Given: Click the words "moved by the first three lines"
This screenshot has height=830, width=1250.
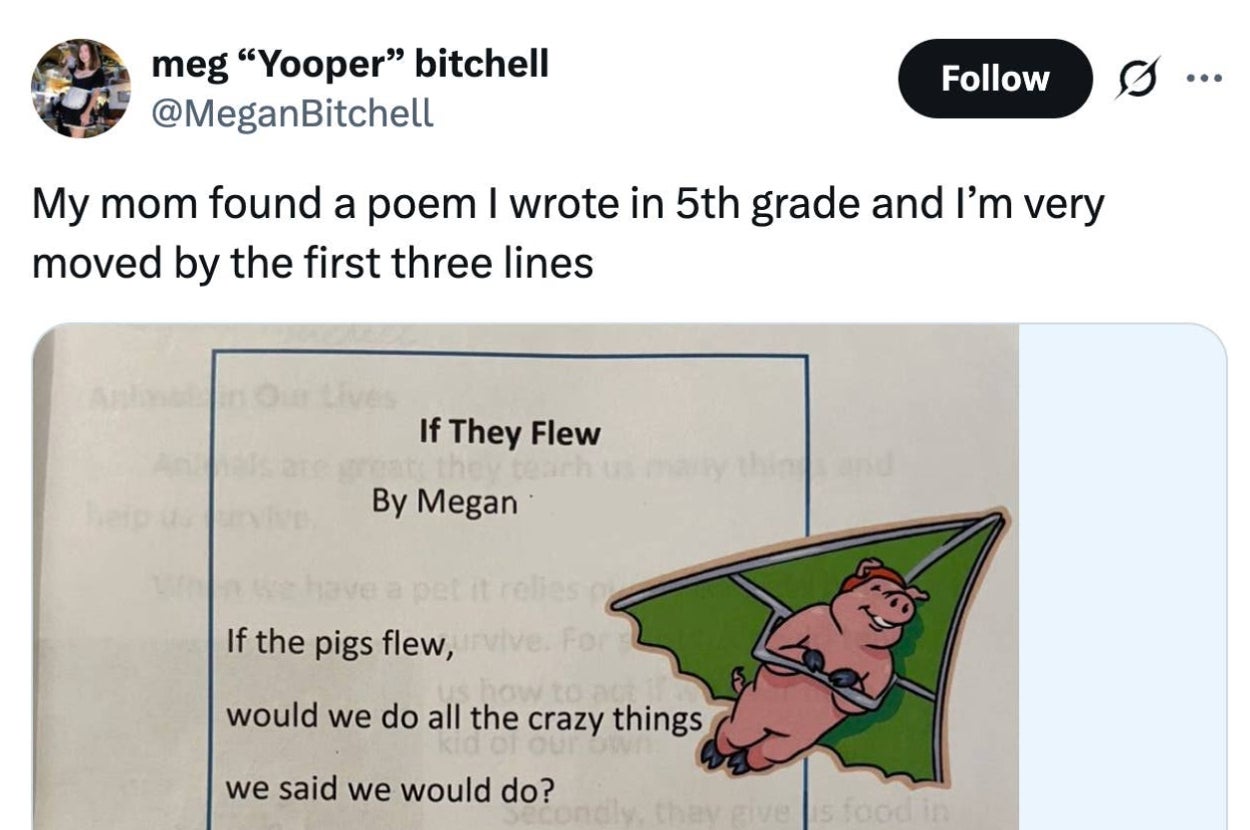Looking at the screenshot, I should (313, 264).
